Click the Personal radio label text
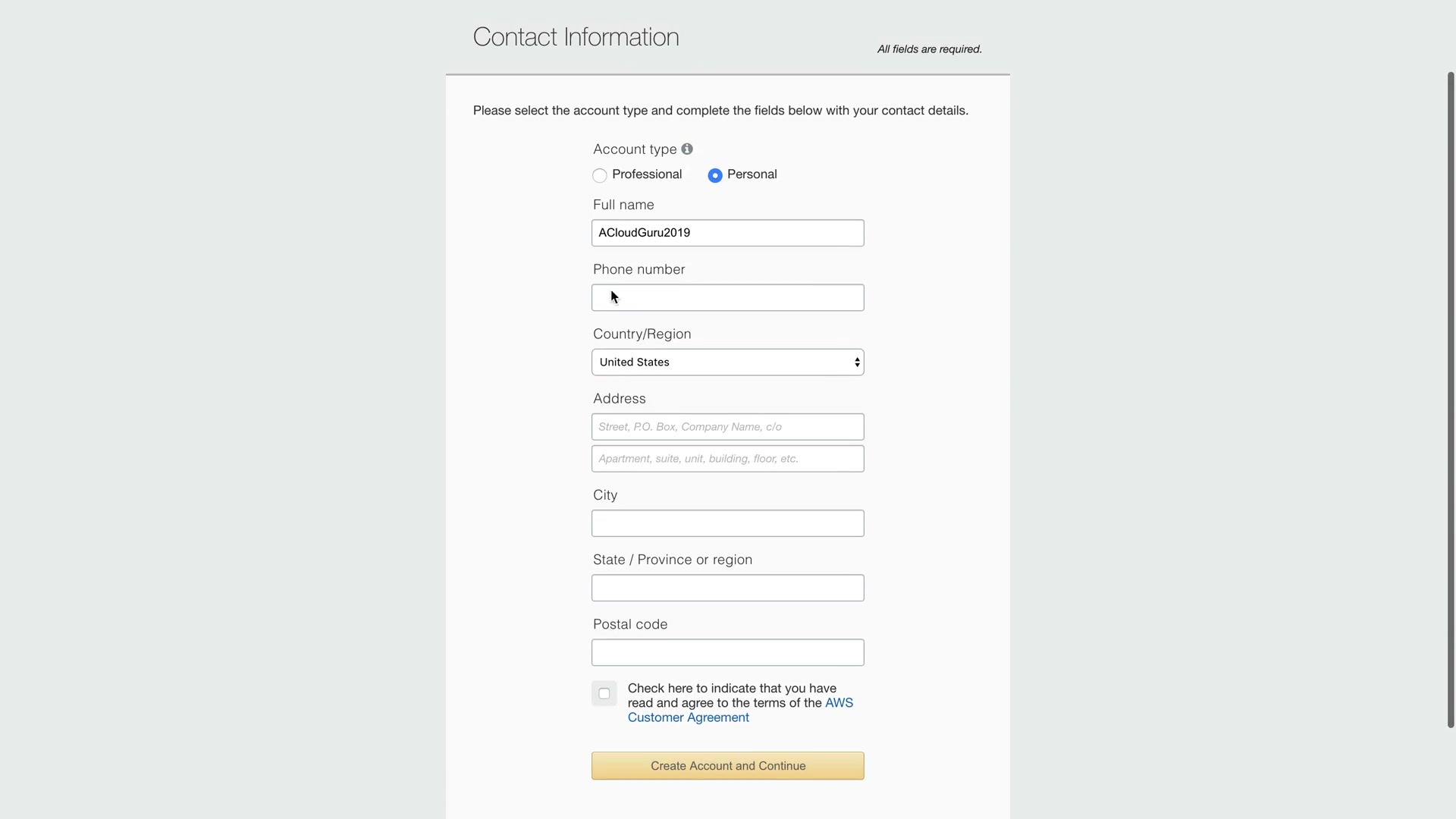 (752, 174)
